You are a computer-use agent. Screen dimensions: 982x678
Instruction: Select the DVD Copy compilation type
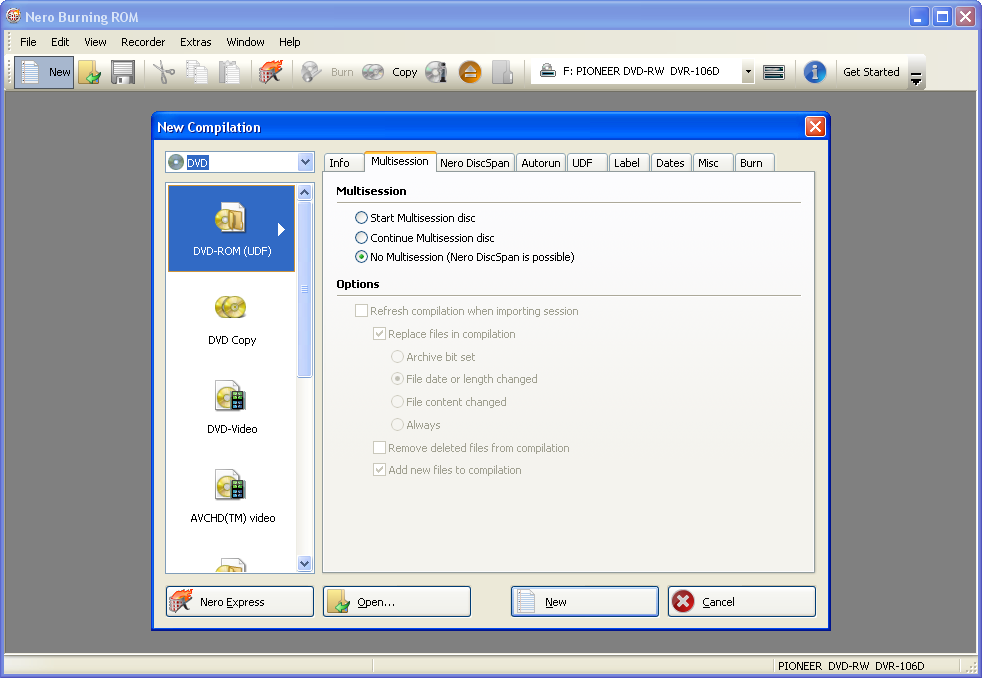pyautogui.click(x=232, y=319)
